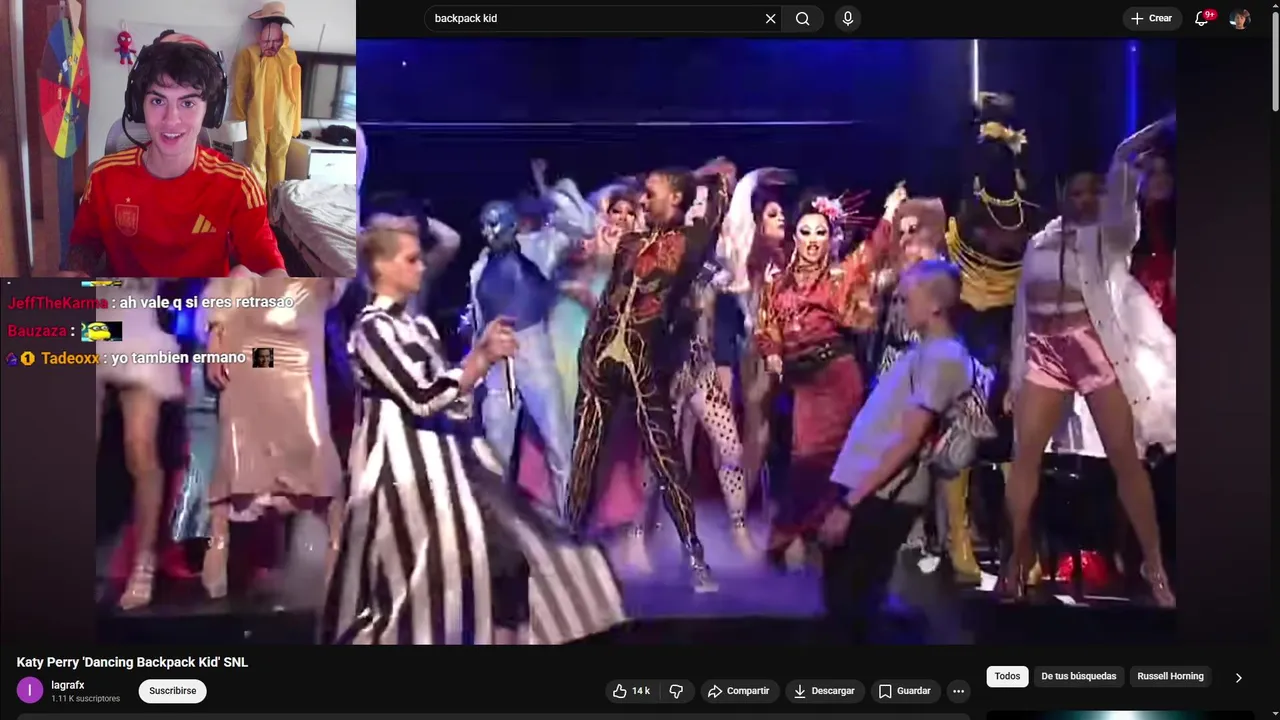This screenshot has height=720, width=1280.
Task: Click the emote after 'yo tambien ermano'
Action: click(263, 357)
